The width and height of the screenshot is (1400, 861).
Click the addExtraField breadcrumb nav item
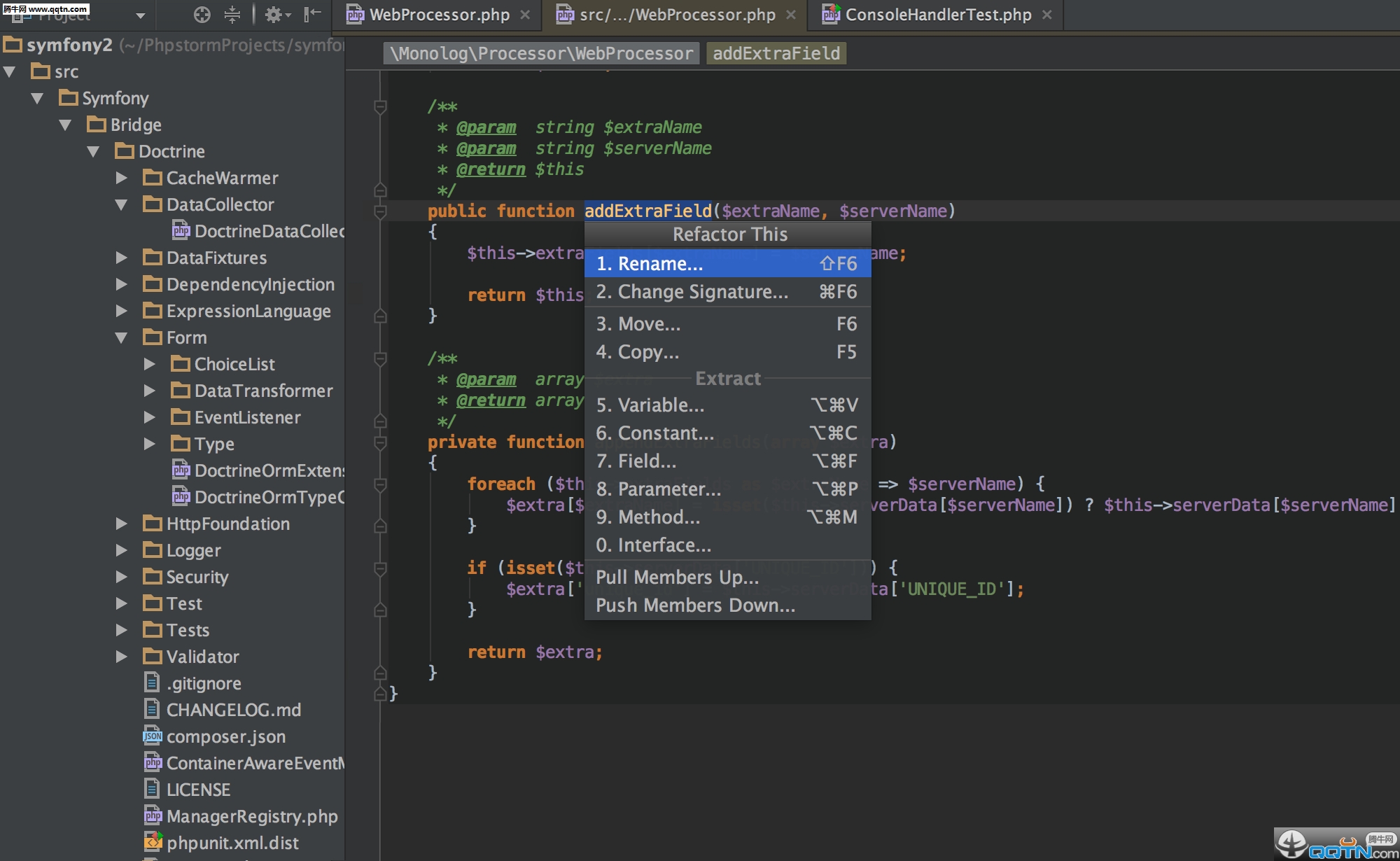[778, 54]
